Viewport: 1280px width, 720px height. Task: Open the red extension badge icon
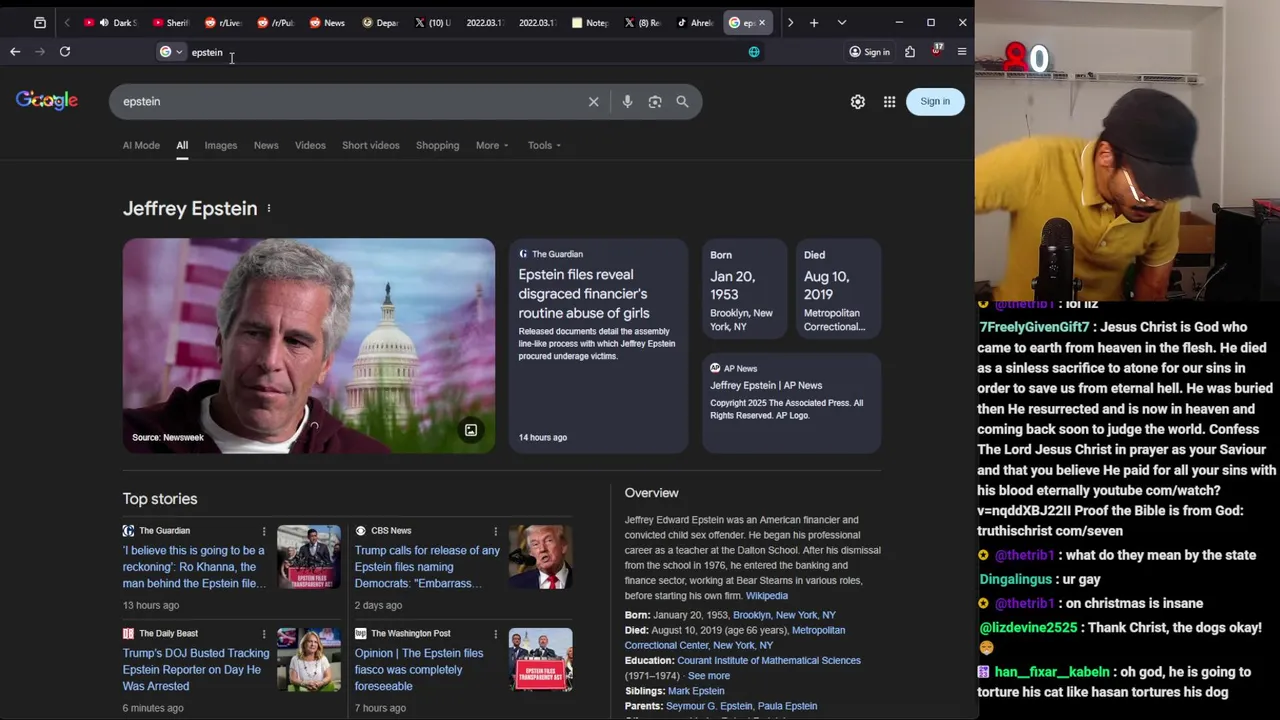coord(937,50)
